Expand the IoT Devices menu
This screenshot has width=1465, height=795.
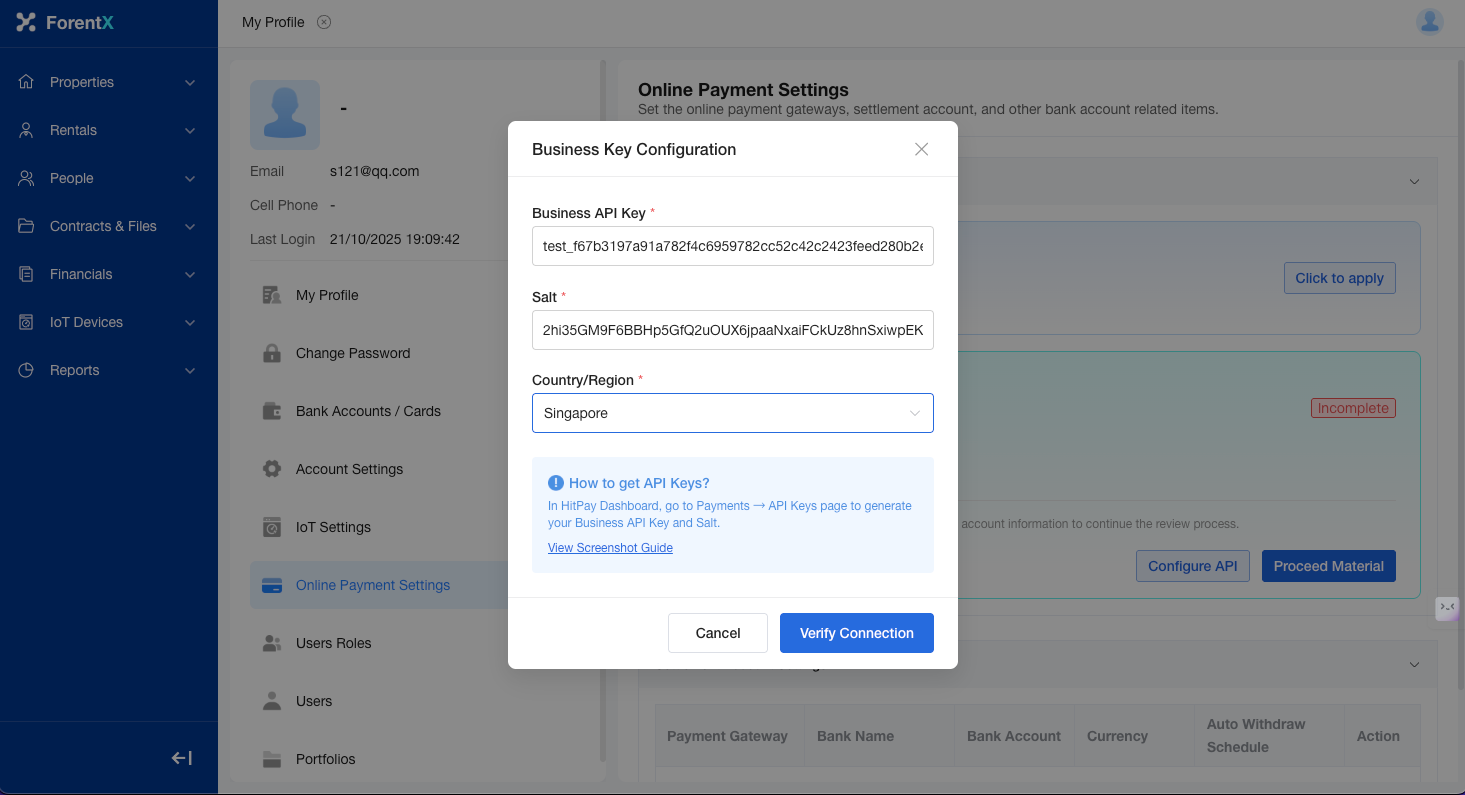pos(108,322)
